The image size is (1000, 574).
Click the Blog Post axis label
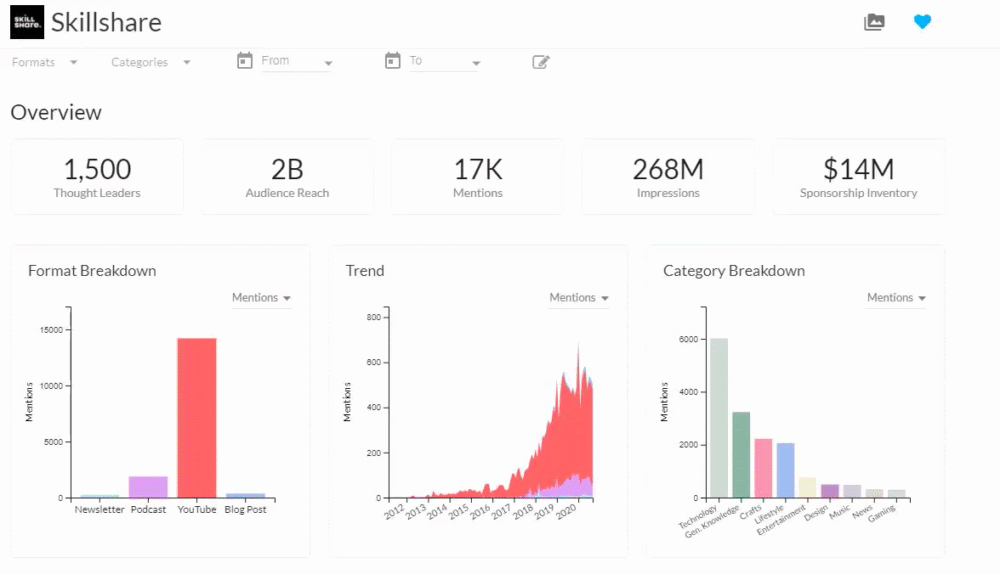246,509
